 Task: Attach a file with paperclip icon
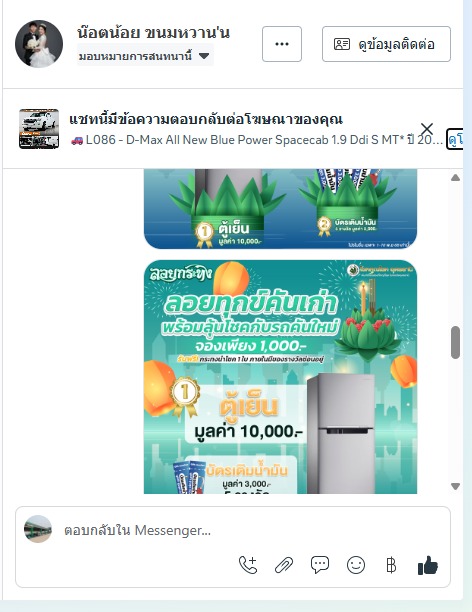284,565
